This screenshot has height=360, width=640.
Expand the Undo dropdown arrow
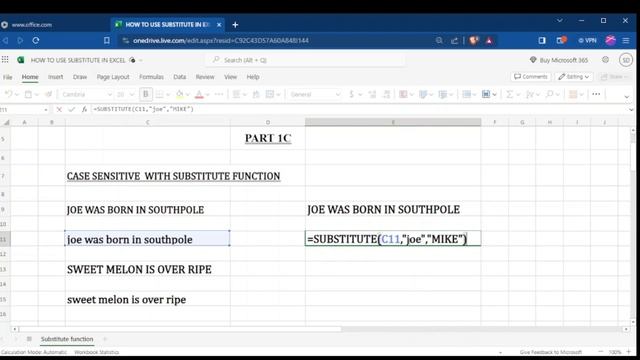[17, 95]
